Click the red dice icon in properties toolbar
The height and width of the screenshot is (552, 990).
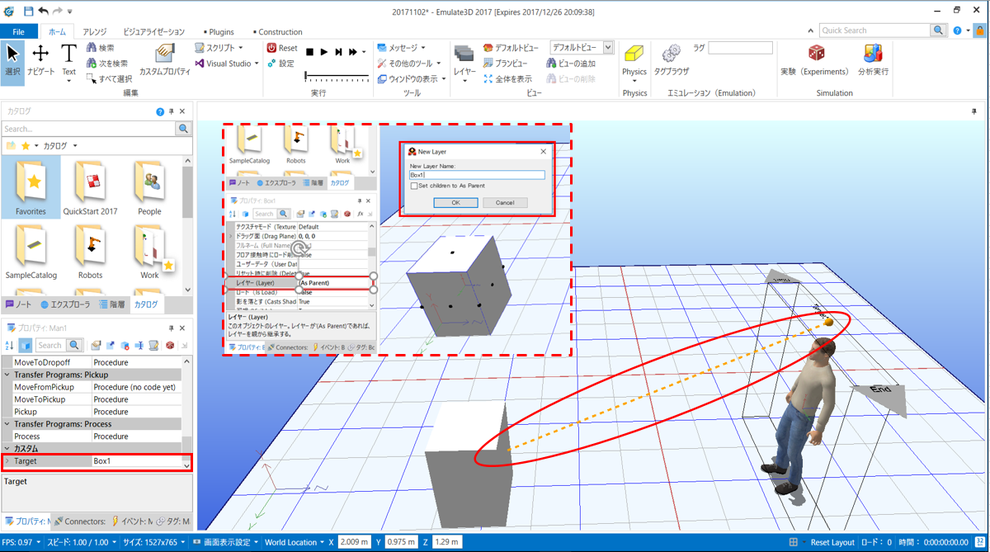tap(170, 345)
